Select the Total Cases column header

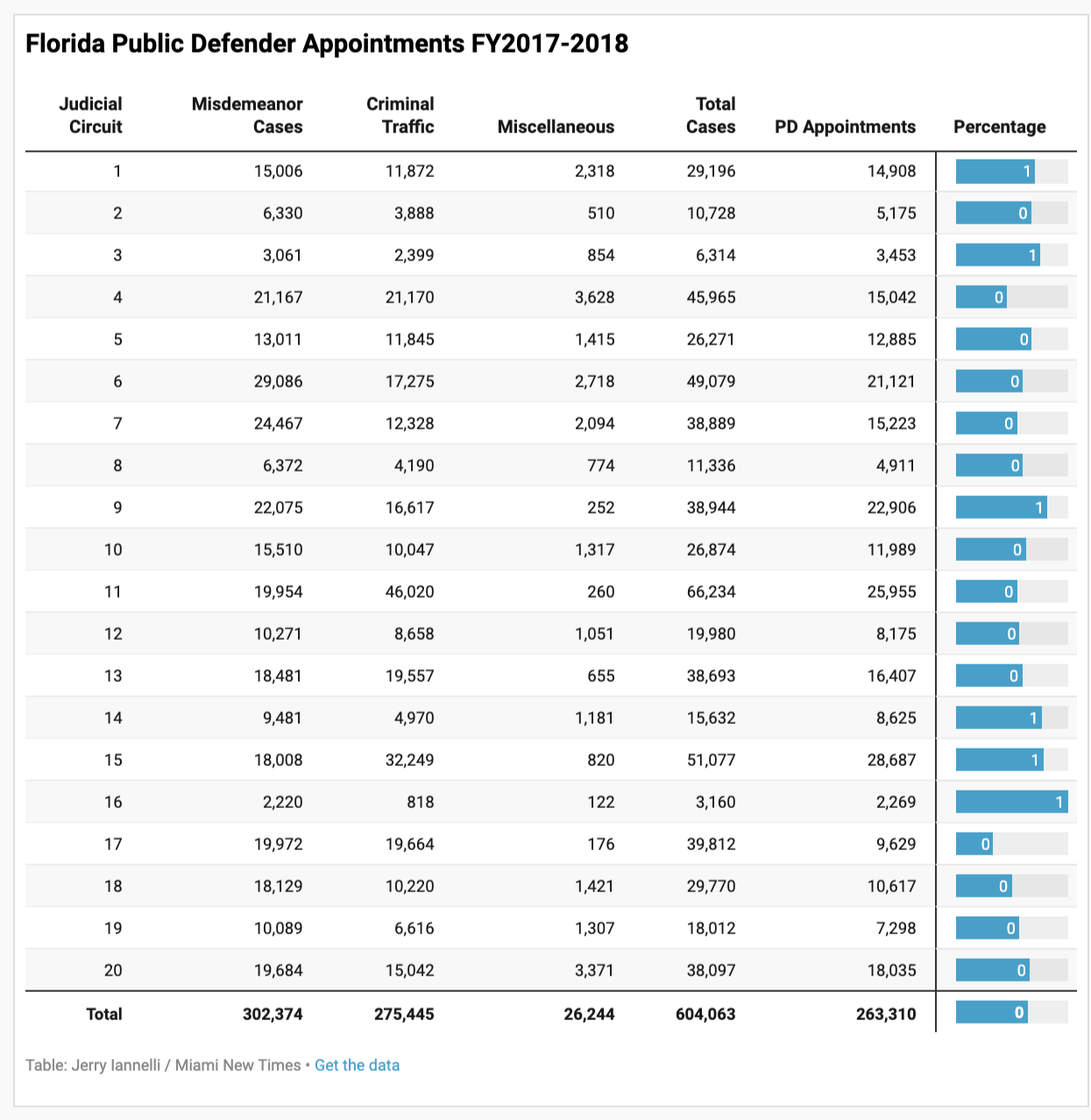(711, 116)
